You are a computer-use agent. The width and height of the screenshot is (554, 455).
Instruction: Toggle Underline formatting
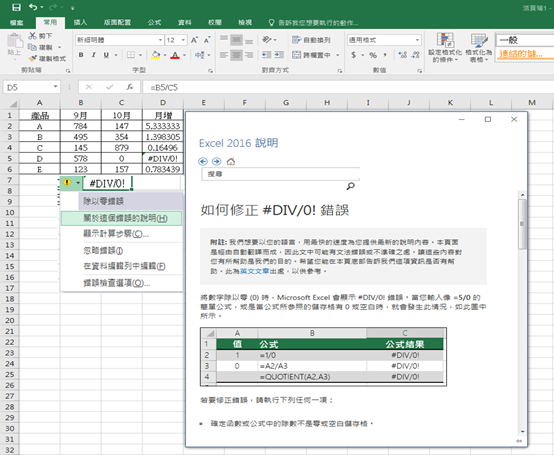point(106,55)
